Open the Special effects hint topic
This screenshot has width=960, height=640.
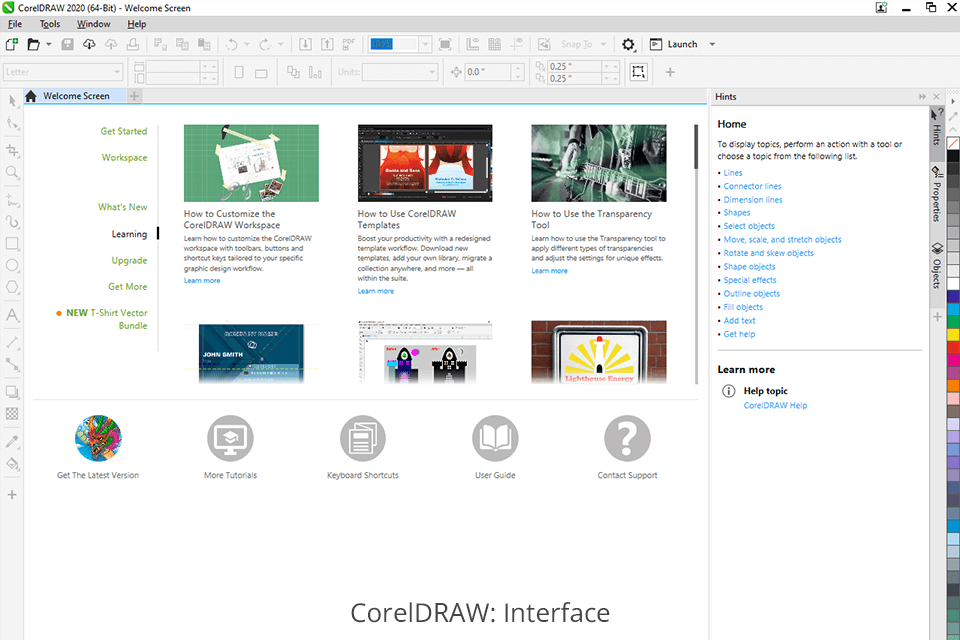[750, 280]
